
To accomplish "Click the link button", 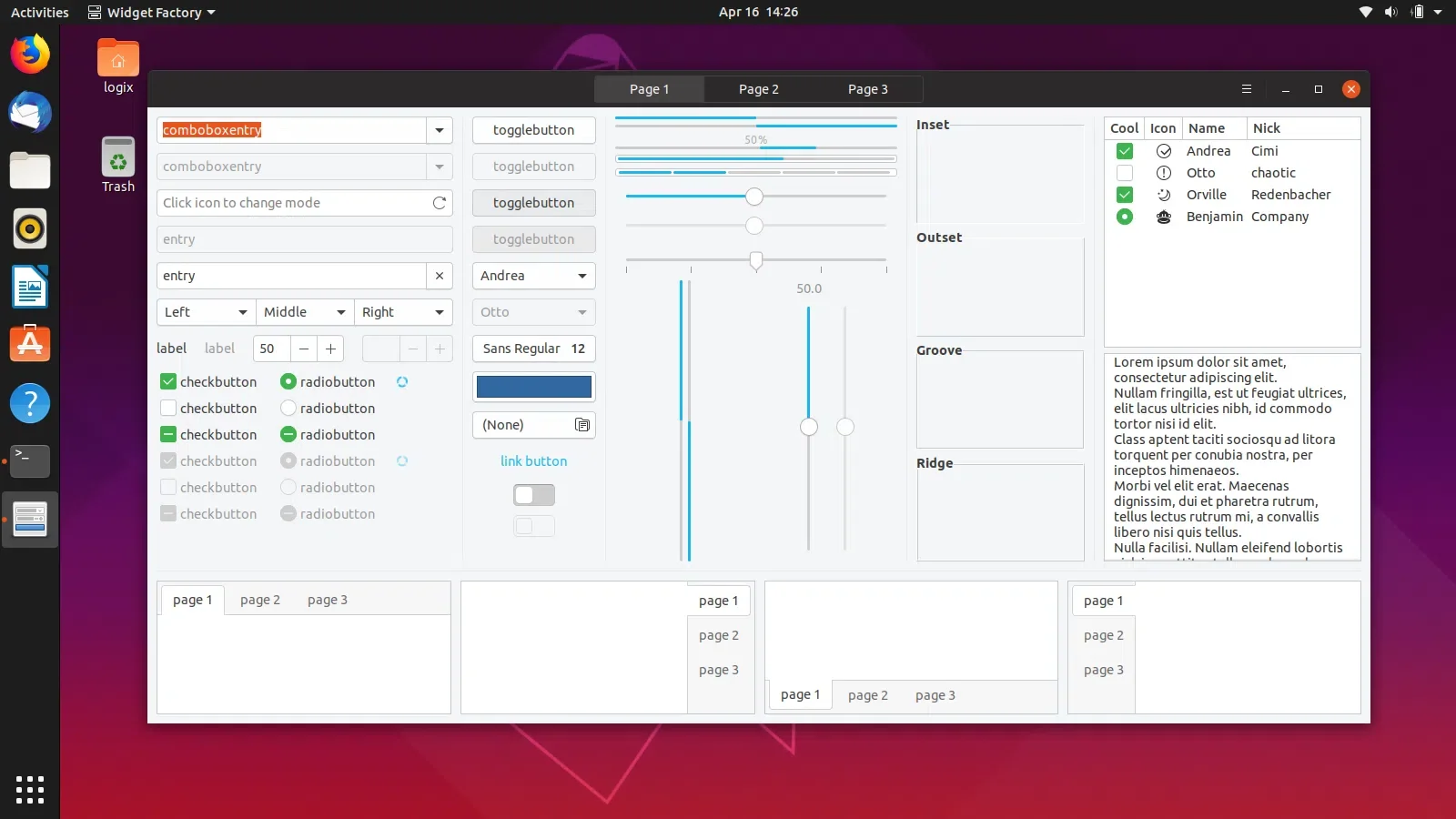I will coord(533,461).
